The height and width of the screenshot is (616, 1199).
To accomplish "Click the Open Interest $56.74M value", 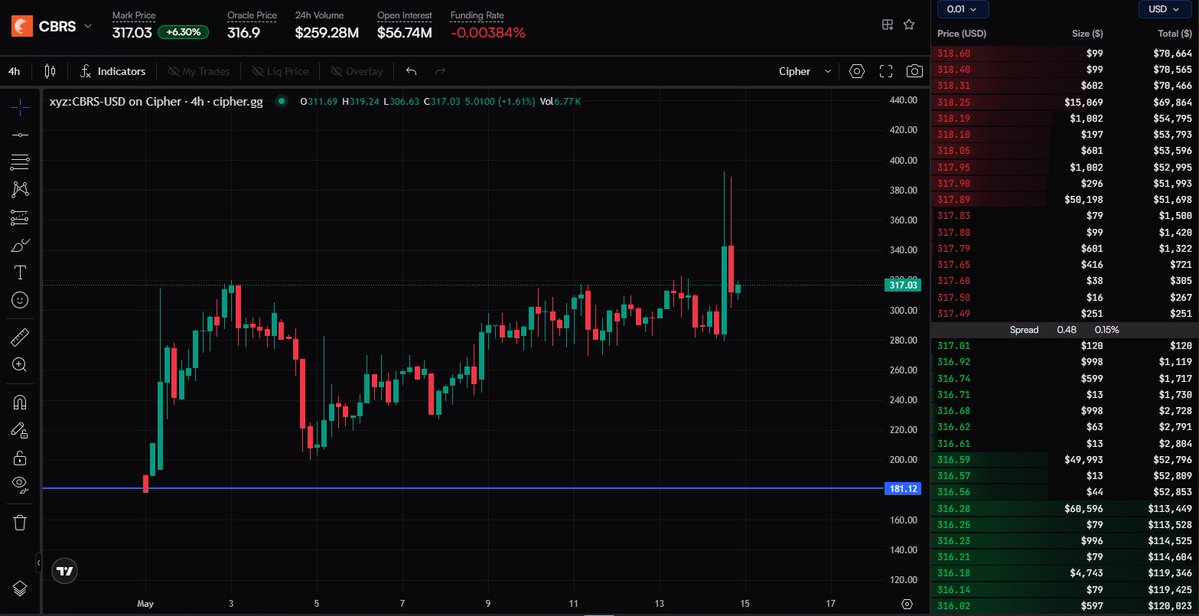I will click(405, 33).
